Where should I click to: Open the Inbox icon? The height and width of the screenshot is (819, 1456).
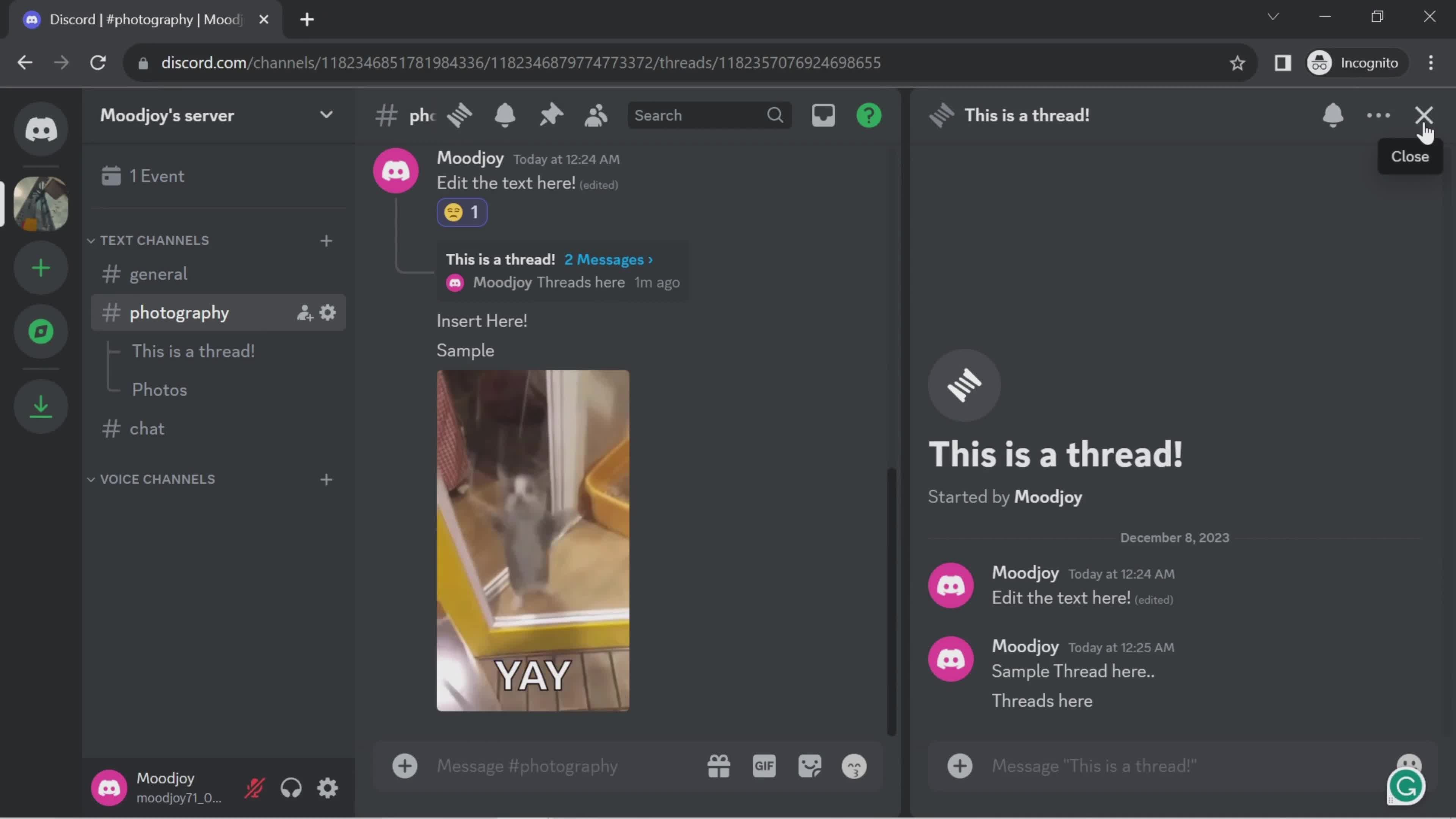pyautogui.click(x=823, y=115)
